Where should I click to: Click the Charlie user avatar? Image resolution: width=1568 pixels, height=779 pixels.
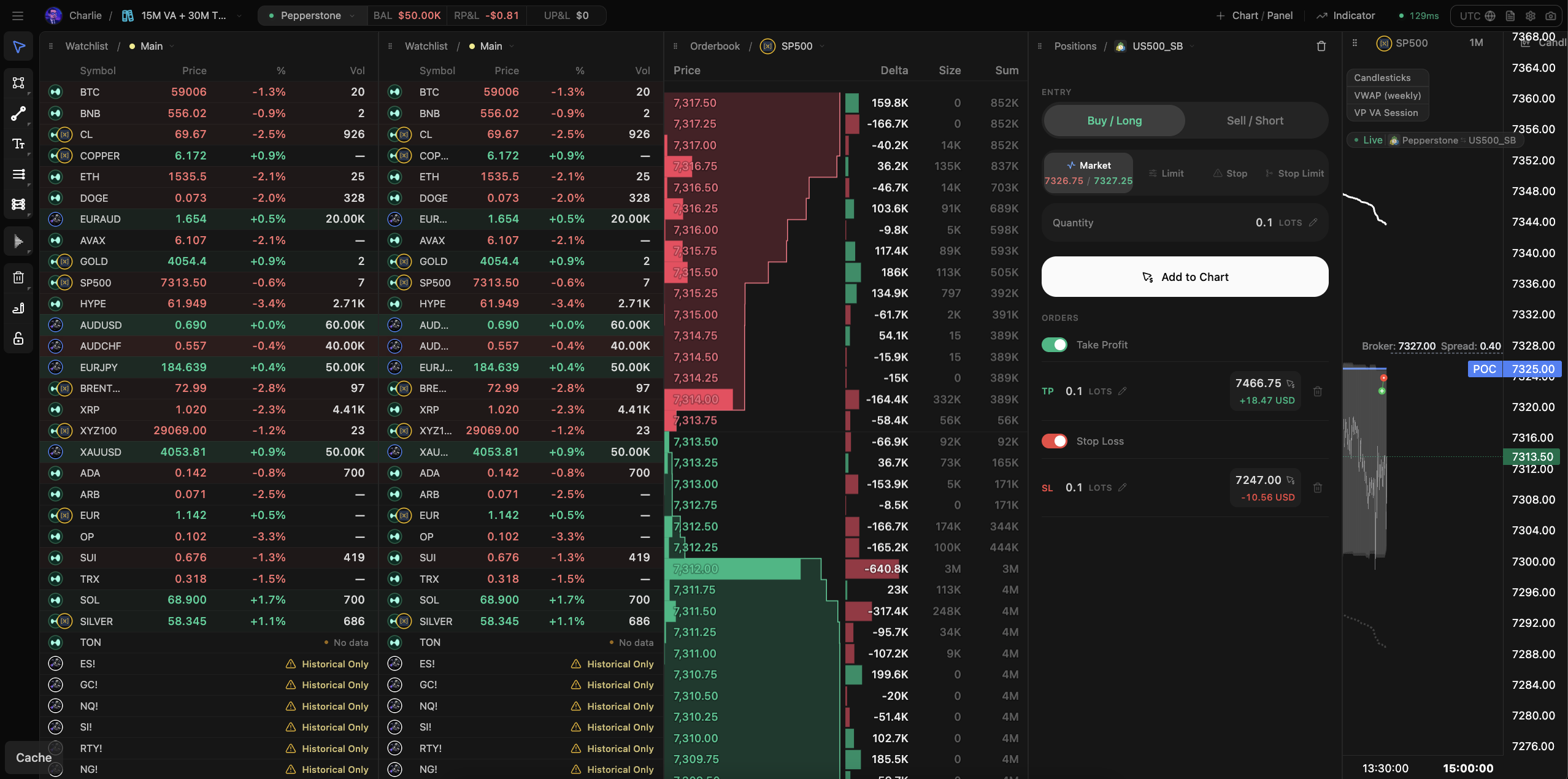(53, 16)
